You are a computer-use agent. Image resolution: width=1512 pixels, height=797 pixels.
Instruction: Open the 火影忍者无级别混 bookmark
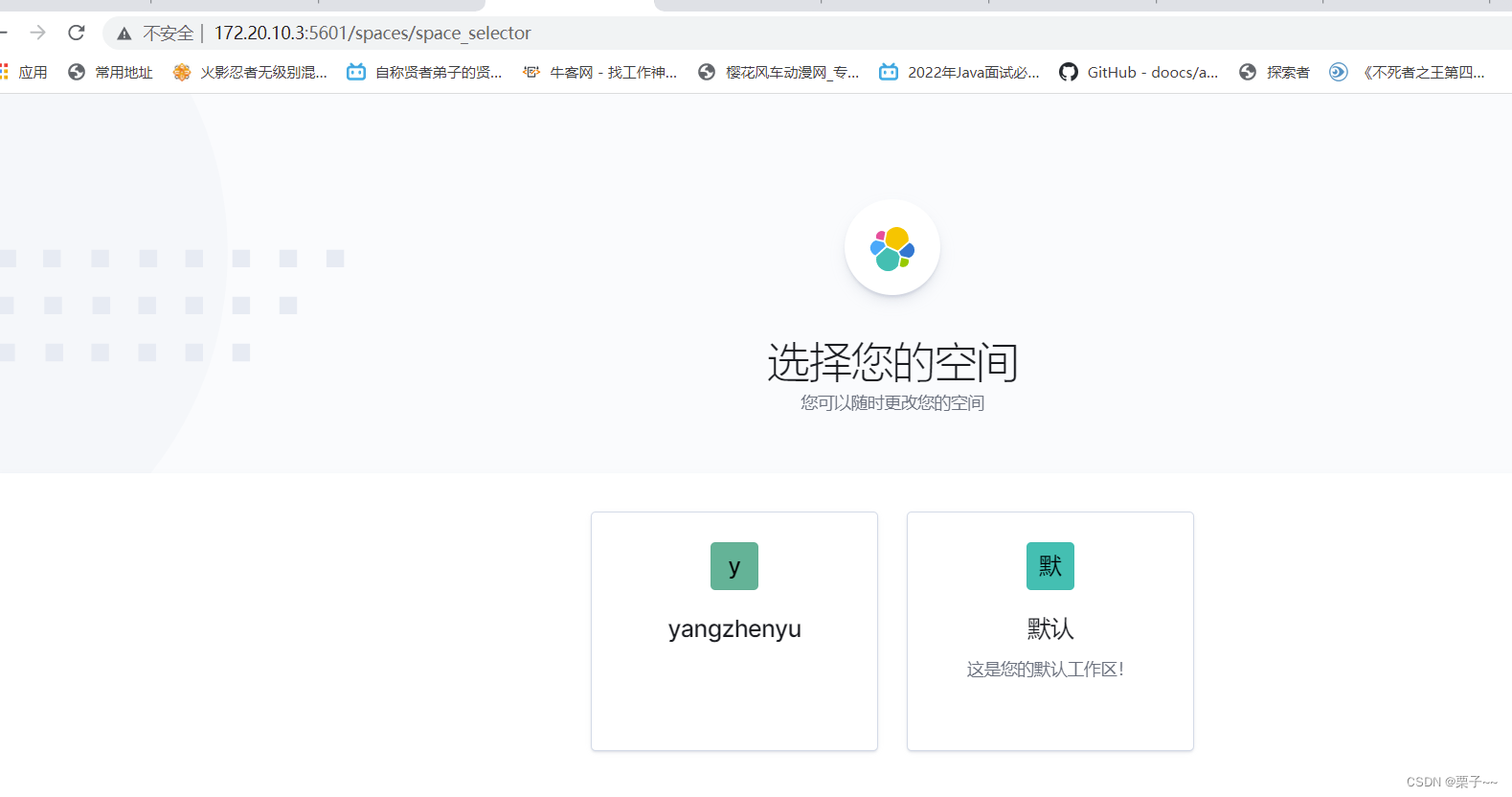point(250,72)
